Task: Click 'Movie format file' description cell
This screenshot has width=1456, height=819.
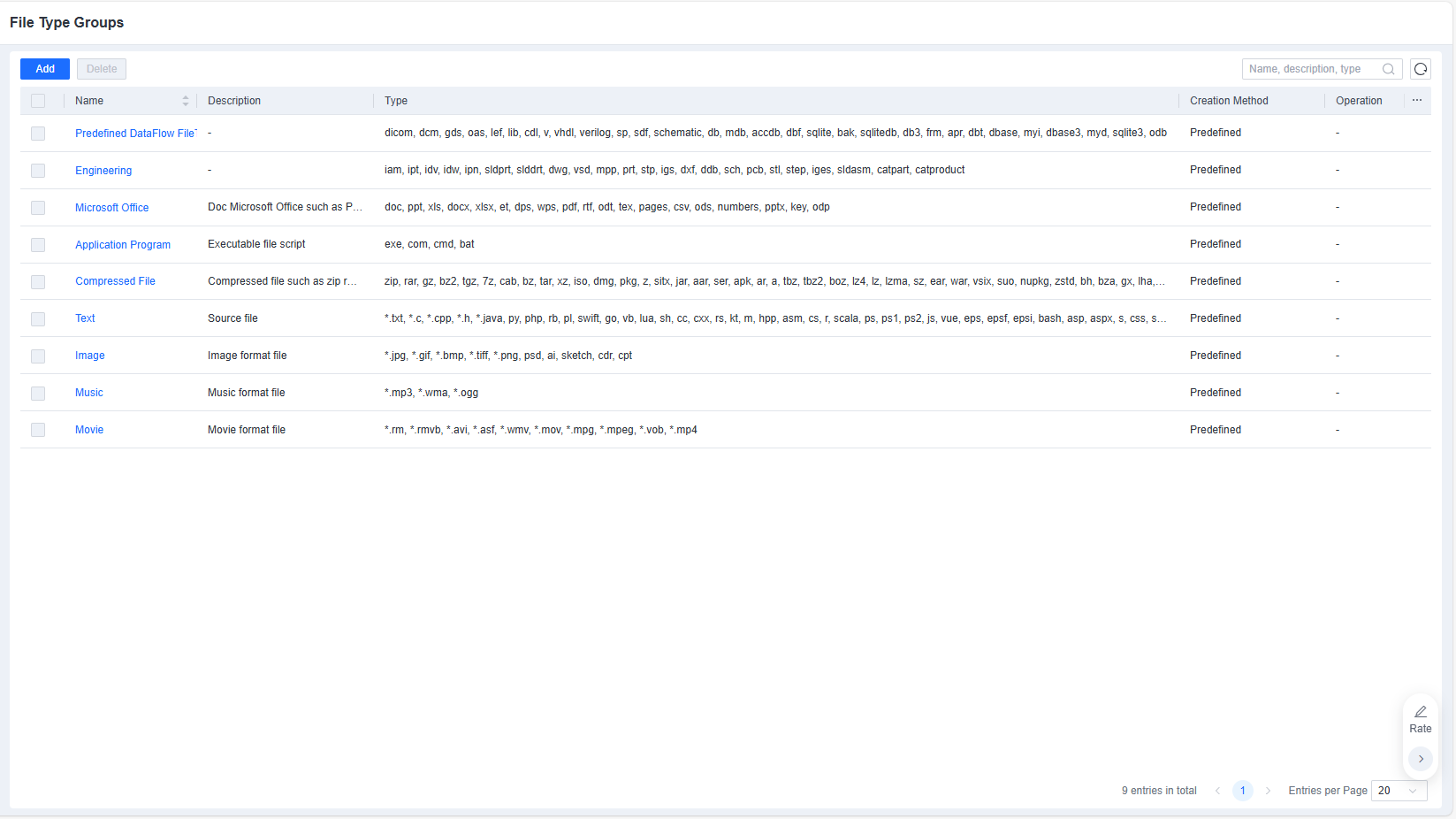Action: [247, 430]
